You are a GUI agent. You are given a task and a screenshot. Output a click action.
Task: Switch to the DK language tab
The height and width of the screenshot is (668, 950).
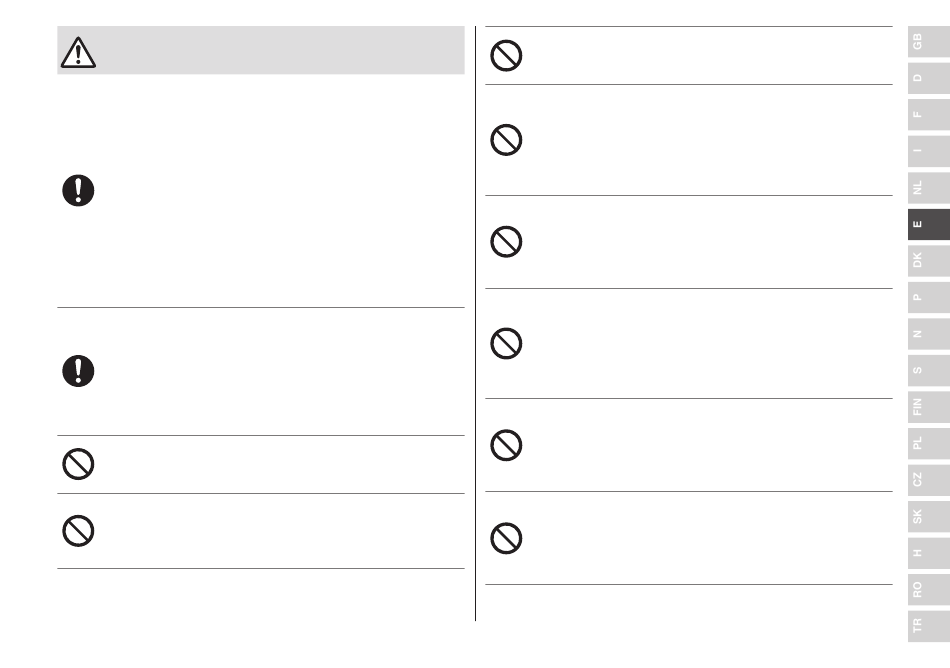[x=929, y=260]
